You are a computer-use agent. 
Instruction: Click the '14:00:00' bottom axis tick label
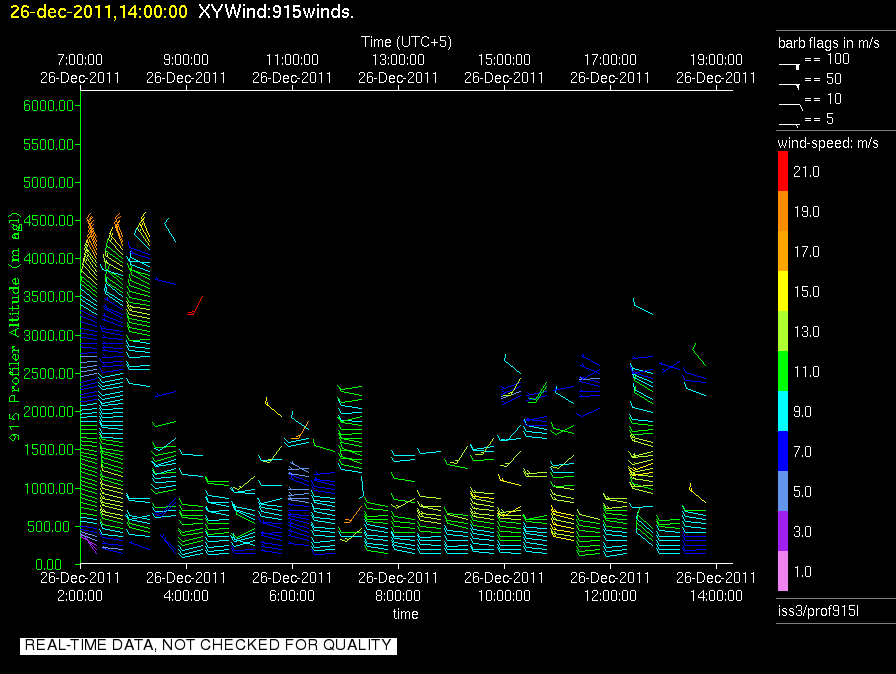pos(716,596)
